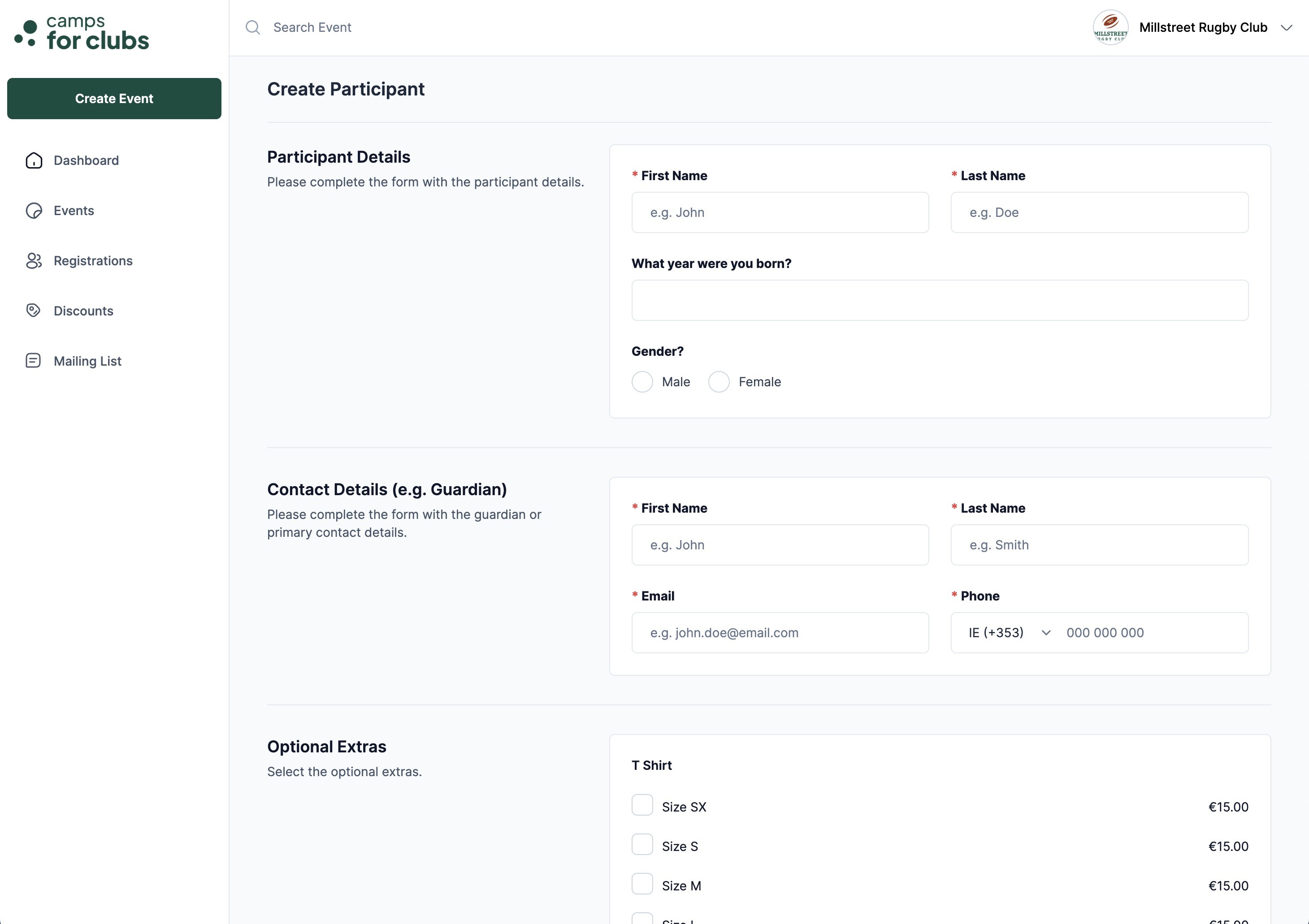Image resolution: width=1309 pixels, height=924 pixels.
Task: Select the Male gender radio button
Action: coord(642,381)
